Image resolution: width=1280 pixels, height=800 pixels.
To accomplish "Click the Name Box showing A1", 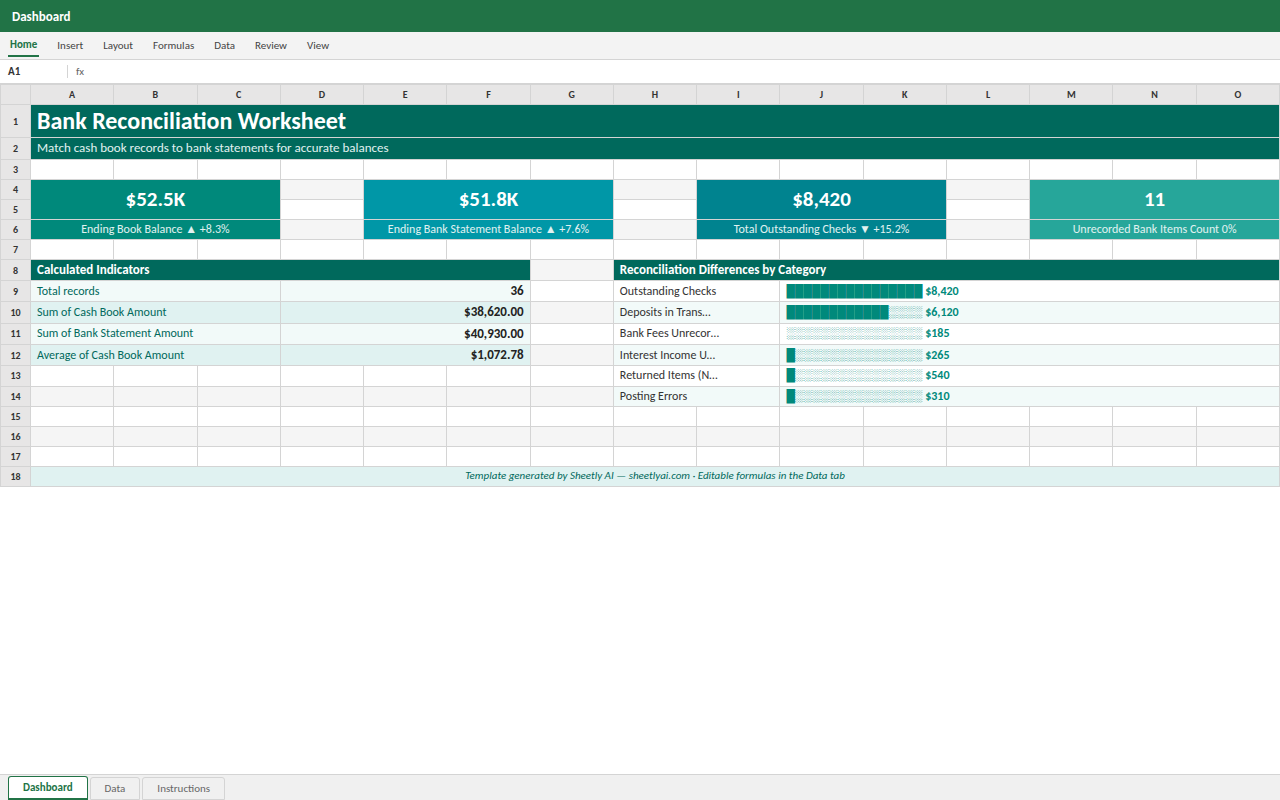I will [35, 72].
